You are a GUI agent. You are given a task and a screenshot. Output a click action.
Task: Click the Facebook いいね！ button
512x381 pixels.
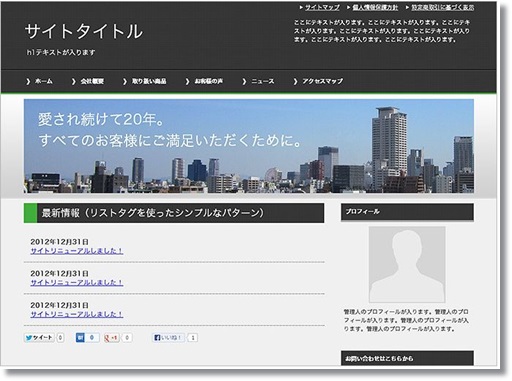coord(168,338)
